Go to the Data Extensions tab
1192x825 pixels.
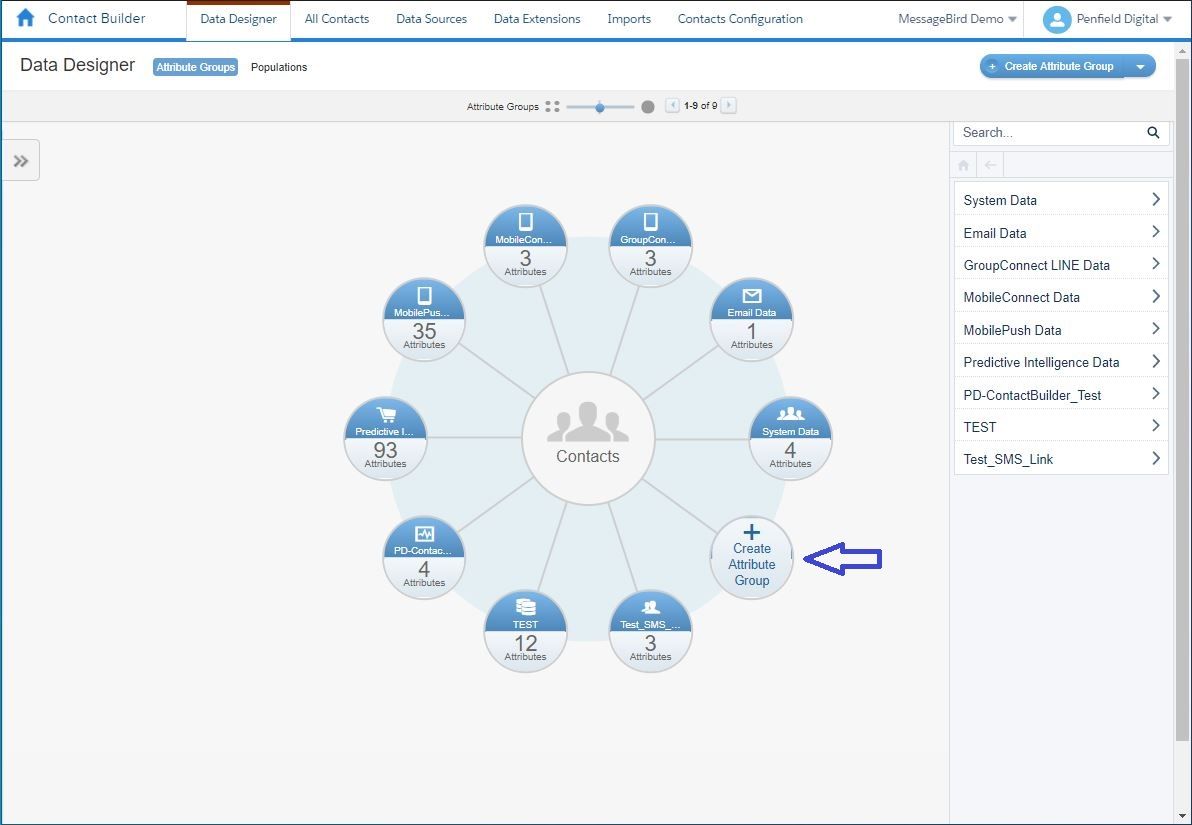click(537, 19)
